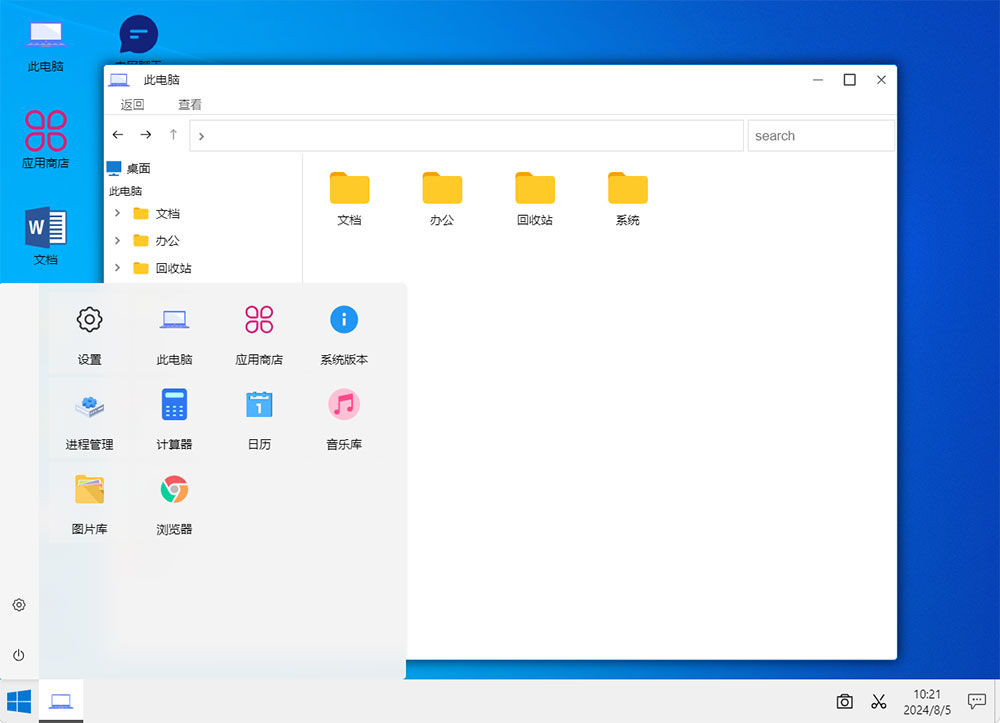
Task: Open the 文档 folder in file pane
Action: coord(349,198)
